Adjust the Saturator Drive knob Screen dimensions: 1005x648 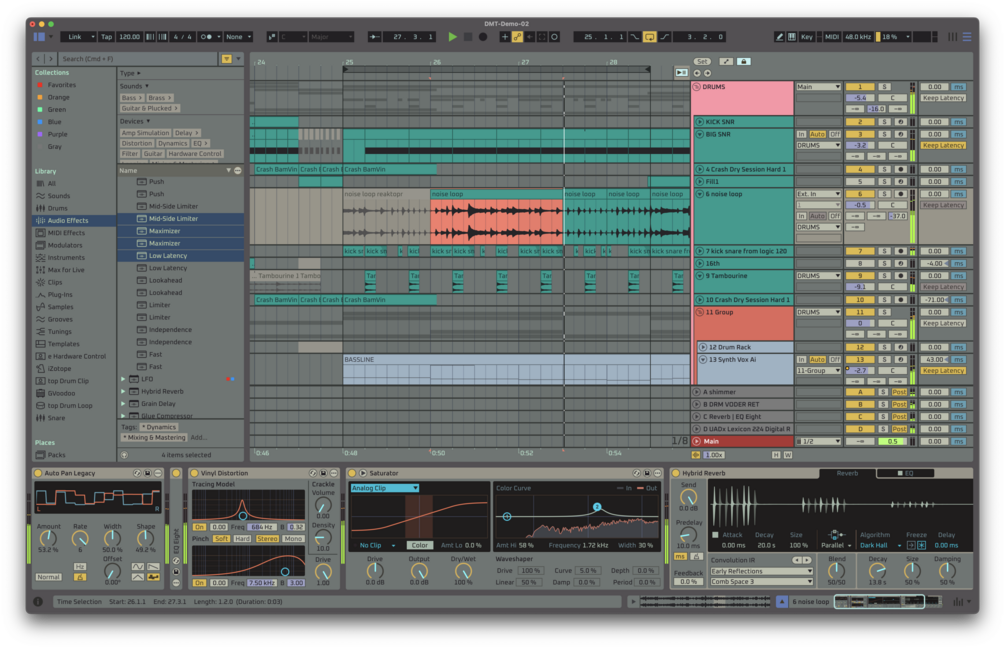pyautogui.click(x=375, y=570)
